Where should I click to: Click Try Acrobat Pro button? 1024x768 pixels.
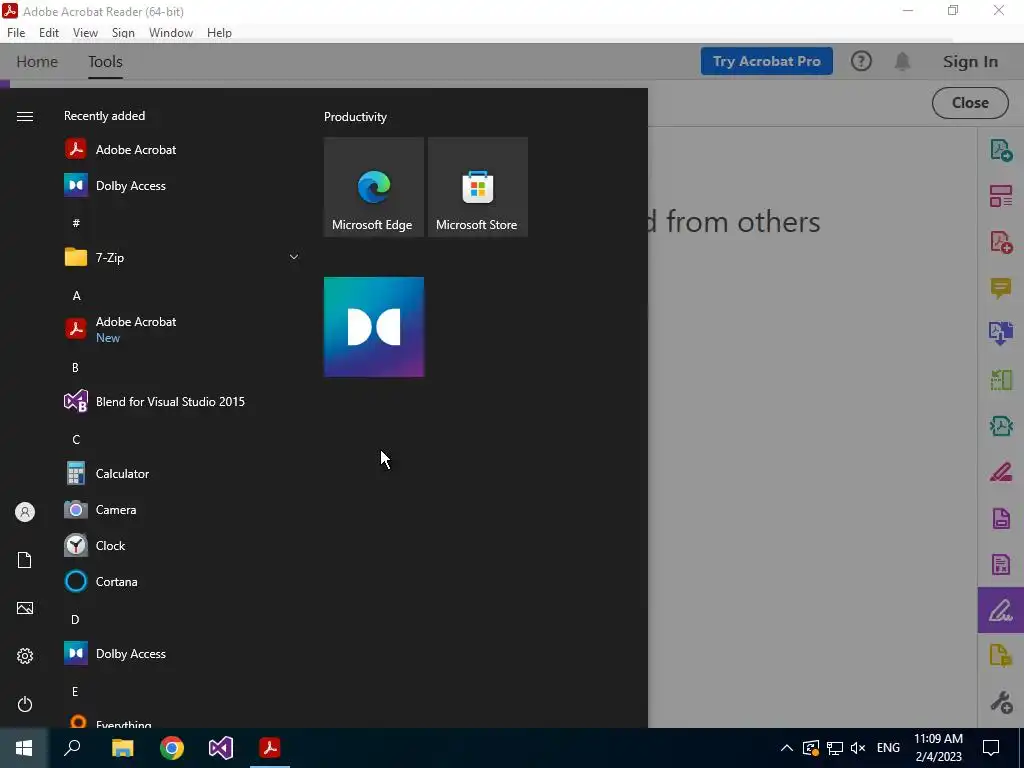pyautogui.click(x=767, y=61)
